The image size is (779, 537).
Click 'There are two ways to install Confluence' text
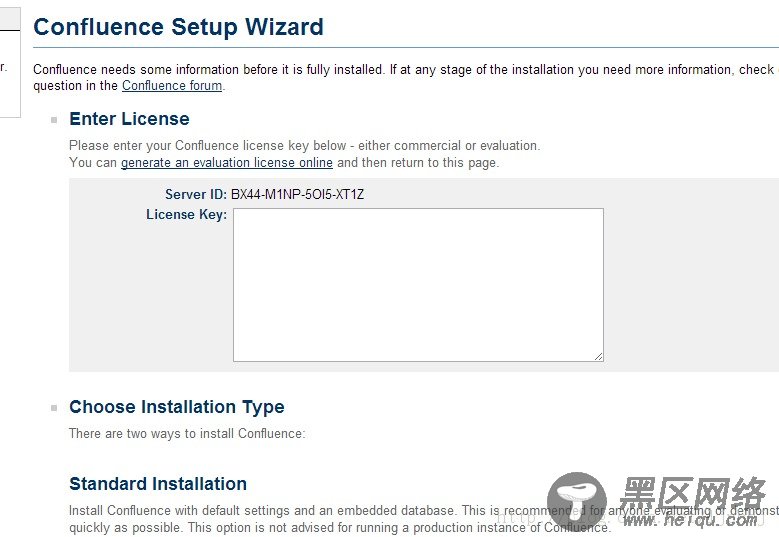[187, 433]
